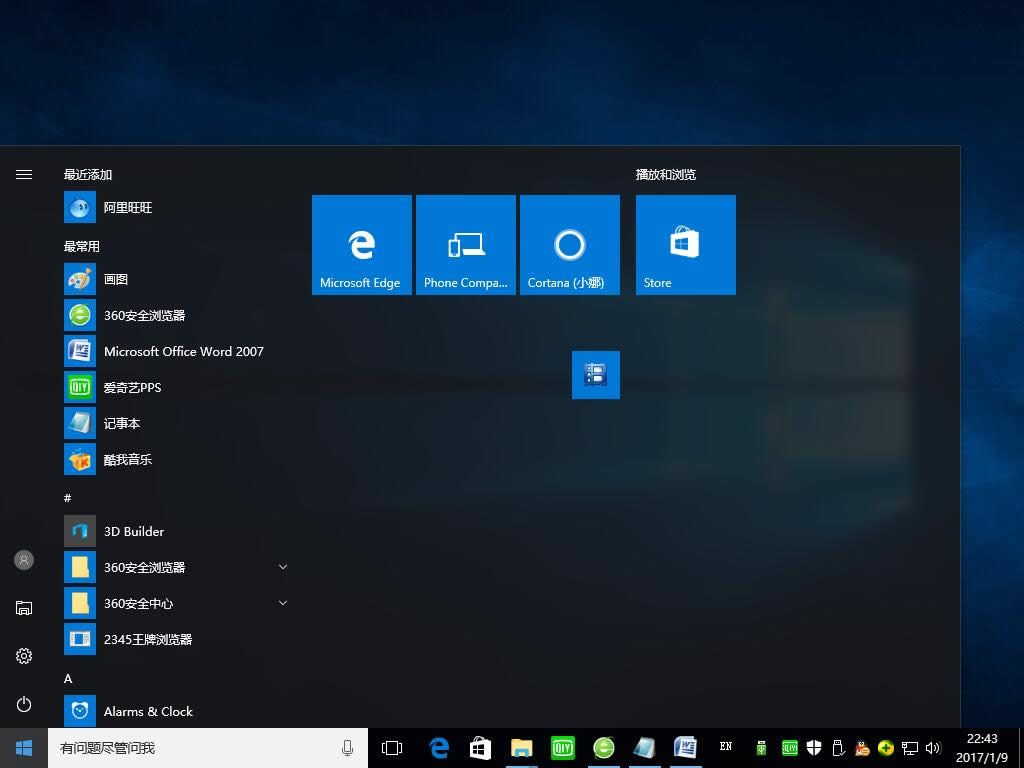Open the Power menu
This screenshot has width=1024, height=768.
(24, 704)
